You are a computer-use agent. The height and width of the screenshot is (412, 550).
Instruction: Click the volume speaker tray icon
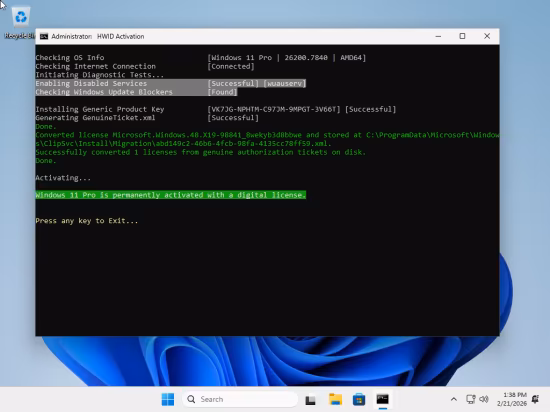pyautogui.click(x=484, y=399)
